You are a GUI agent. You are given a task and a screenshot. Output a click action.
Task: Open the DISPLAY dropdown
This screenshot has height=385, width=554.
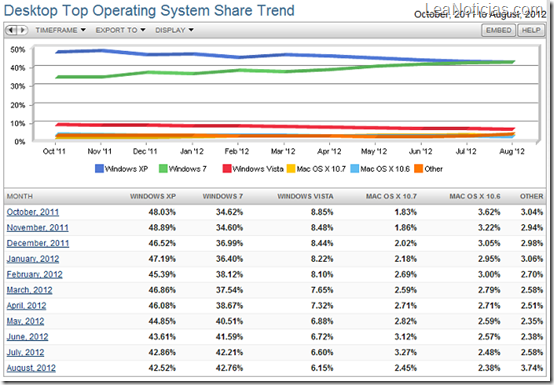tap(175, 30)
